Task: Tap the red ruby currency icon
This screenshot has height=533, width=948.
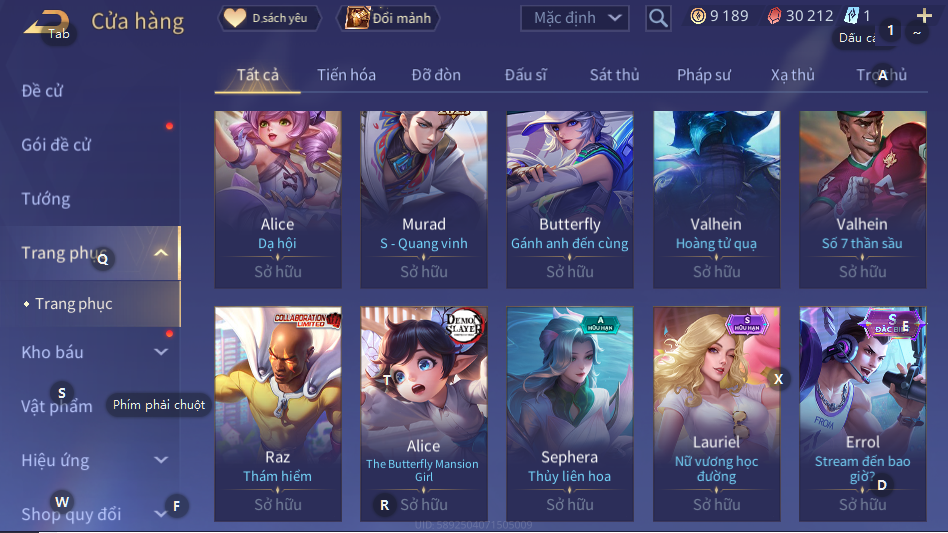Action: click(774, 16)
